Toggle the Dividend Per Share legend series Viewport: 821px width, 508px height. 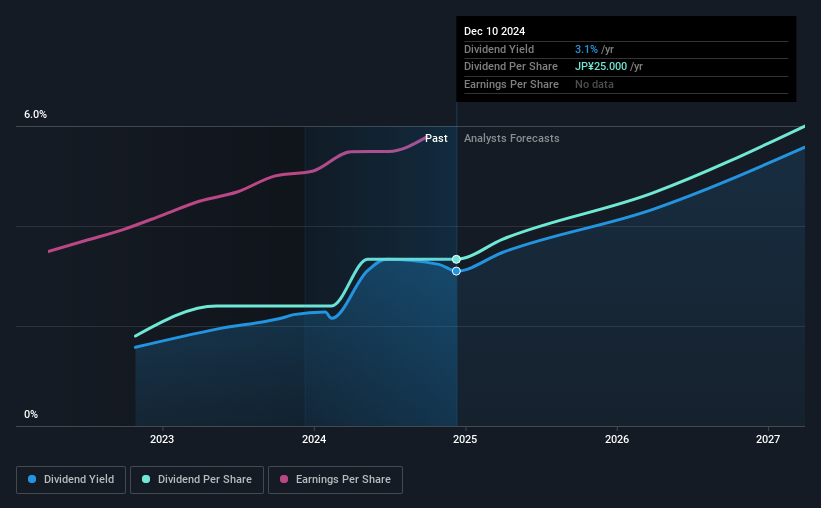[197, 480]
